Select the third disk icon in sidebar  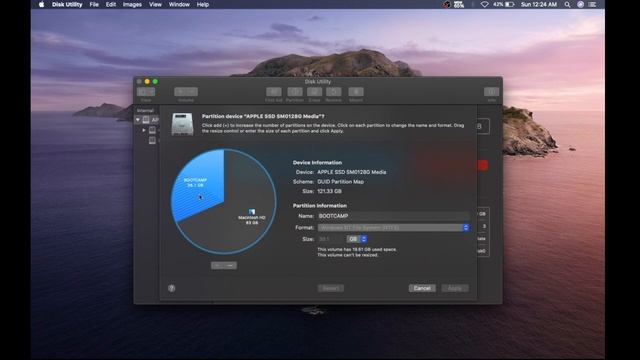(152, 140)
